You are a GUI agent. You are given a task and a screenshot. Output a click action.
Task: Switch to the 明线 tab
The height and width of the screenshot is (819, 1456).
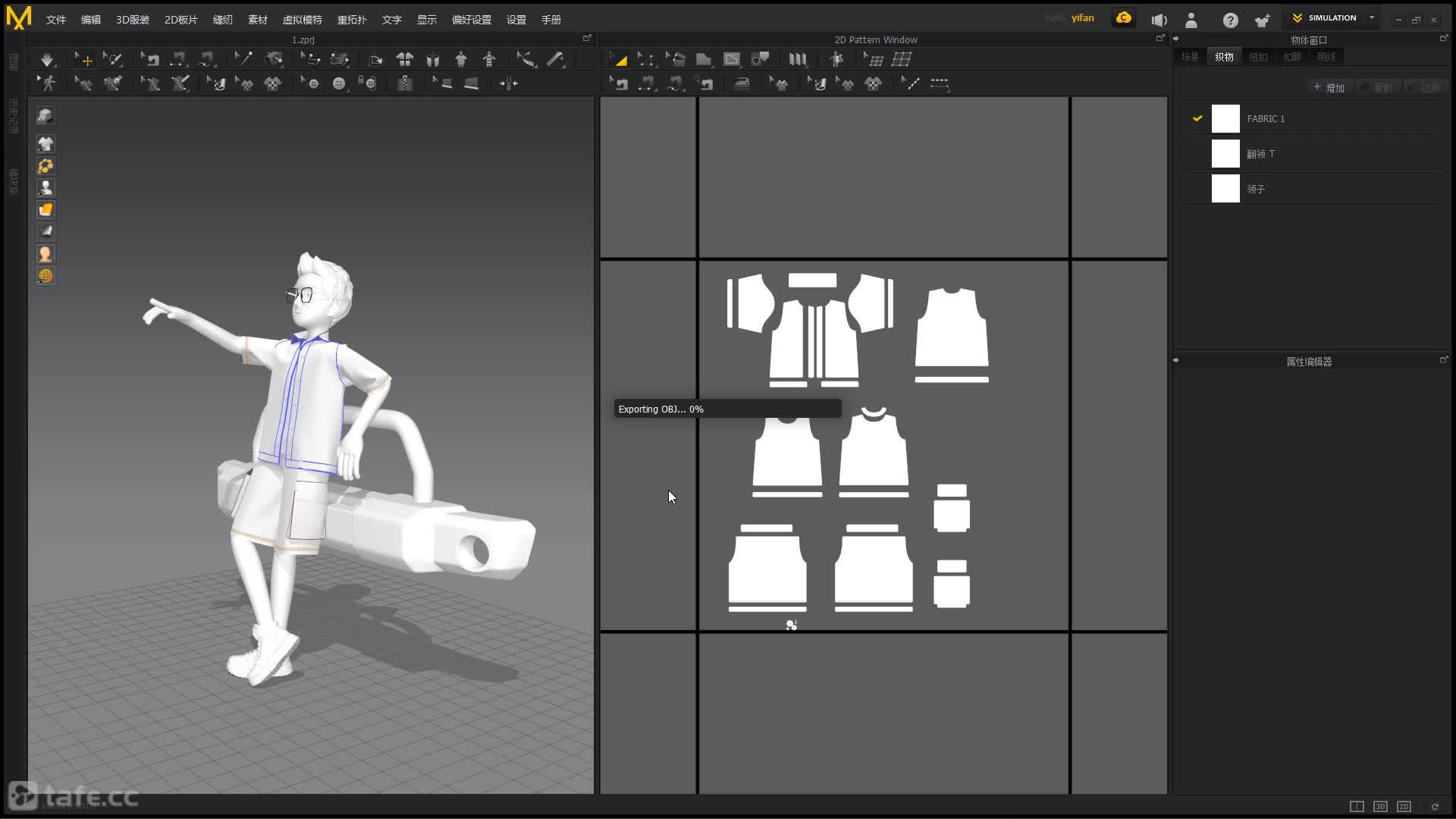click(1326, 57)
